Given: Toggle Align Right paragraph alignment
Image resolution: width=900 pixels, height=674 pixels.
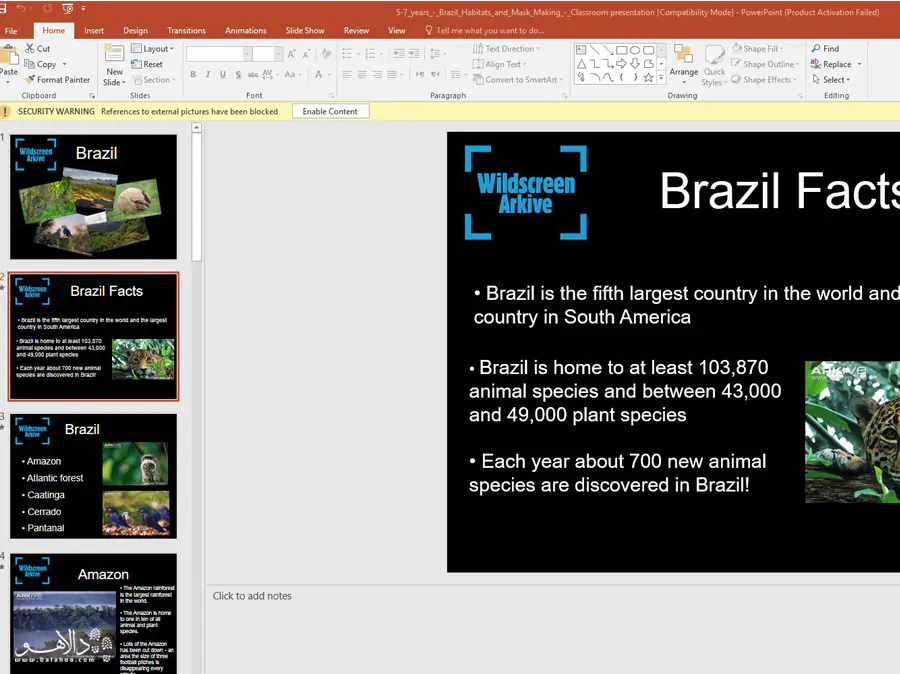Looking at the screenshot, I should [377, 74].
